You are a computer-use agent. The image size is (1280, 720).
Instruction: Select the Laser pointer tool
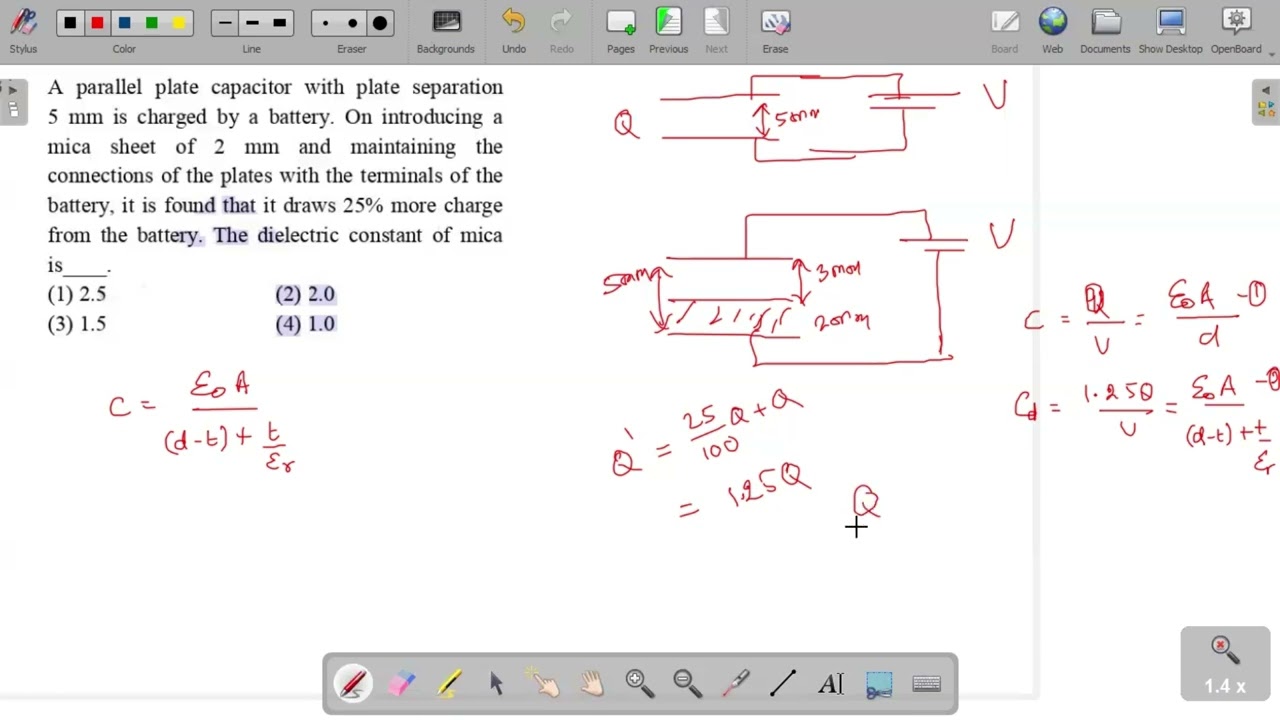[x=736, y=684]
